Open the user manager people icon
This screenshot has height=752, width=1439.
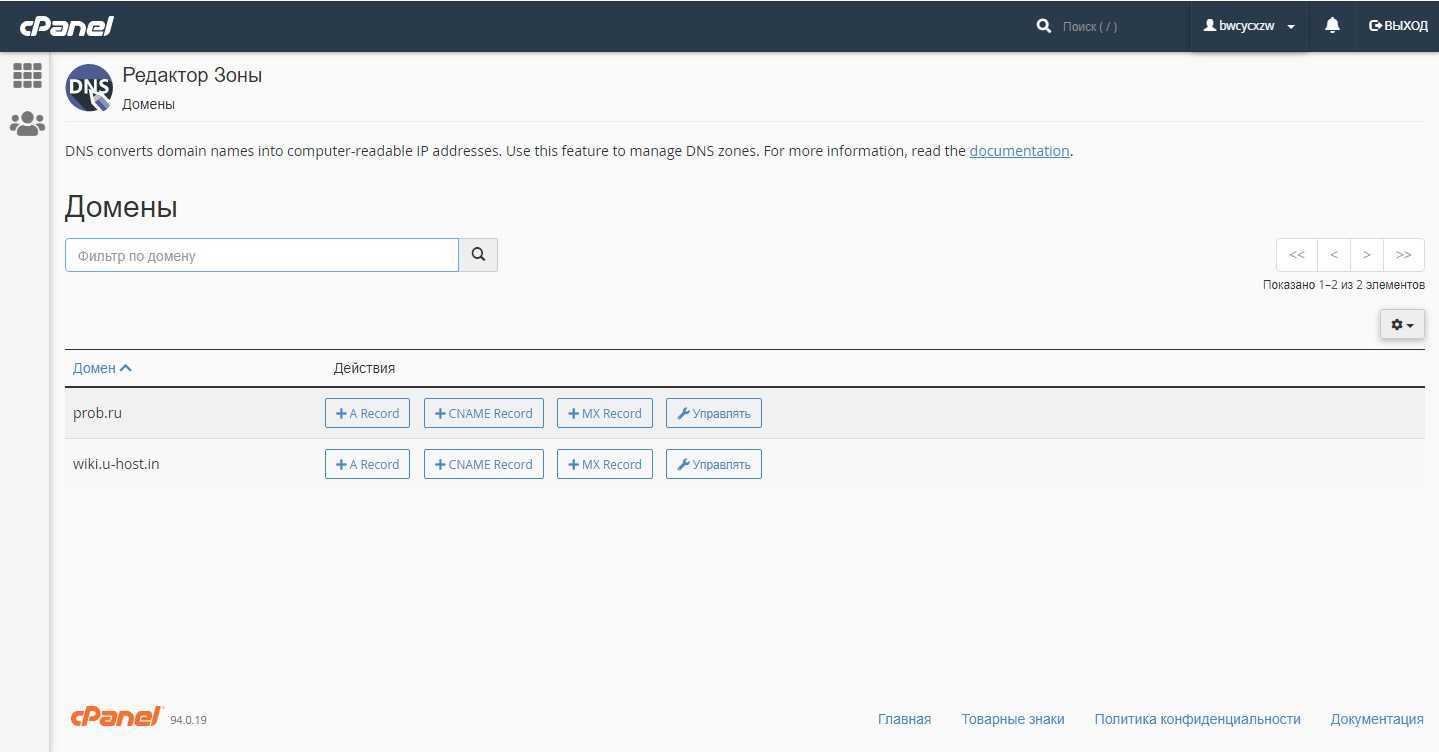click(x=27, y=124)
